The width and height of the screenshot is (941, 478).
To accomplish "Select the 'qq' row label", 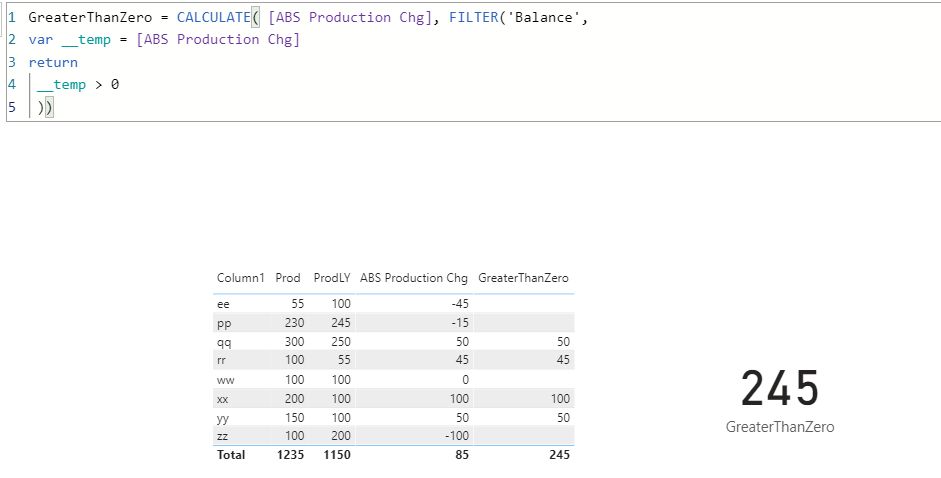I will [224, 342].
